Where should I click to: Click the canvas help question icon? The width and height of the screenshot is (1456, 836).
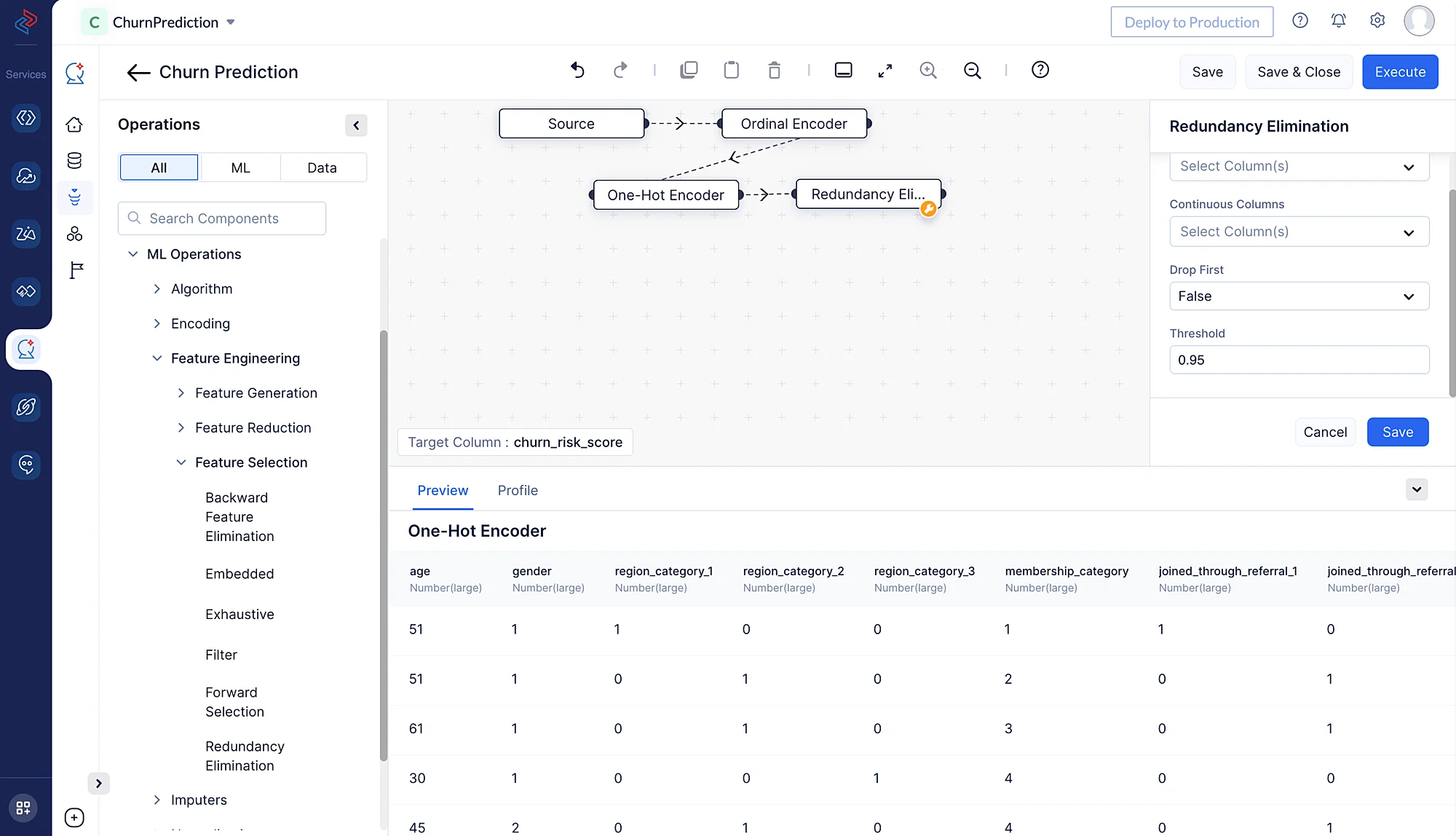pos(1040,70)
